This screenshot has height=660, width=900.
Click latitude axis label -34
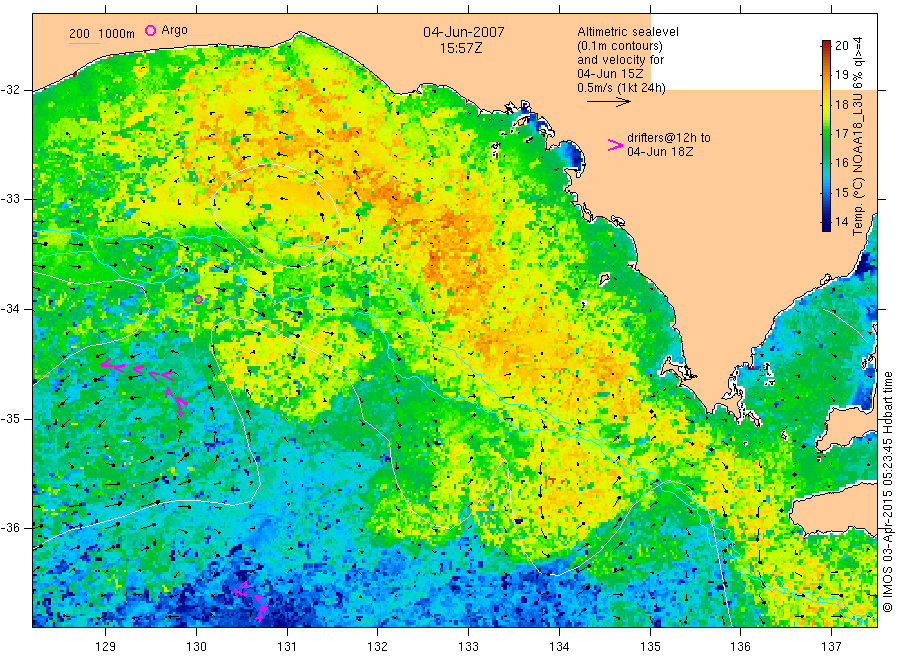pyautogui.click(x=10, y=309)
